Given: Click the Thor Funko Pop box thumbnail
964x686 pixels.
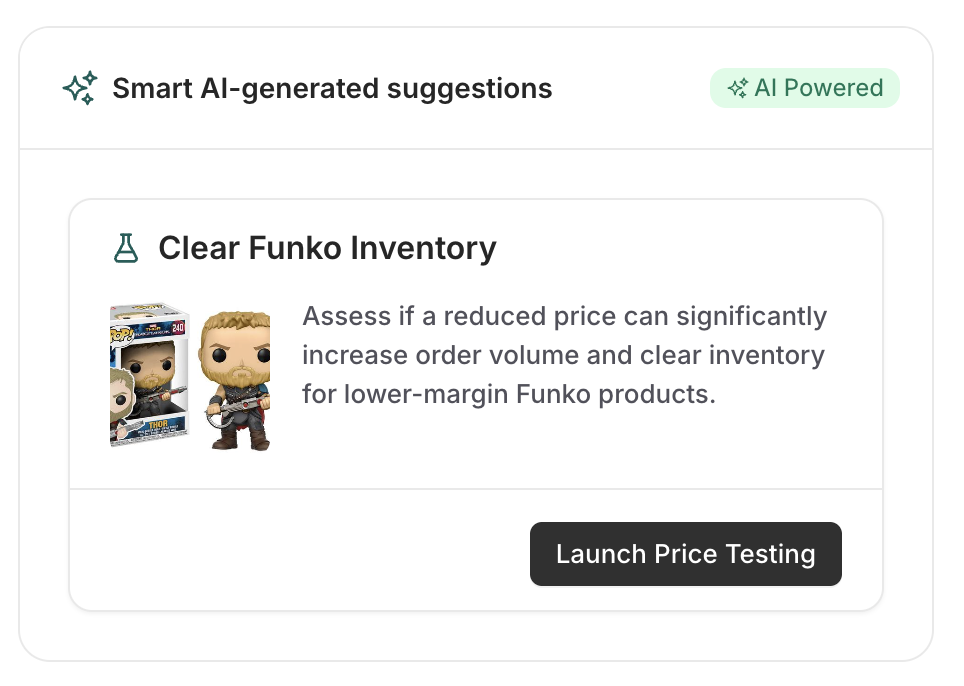Looking at the screenshot, I should coord(150,375).
